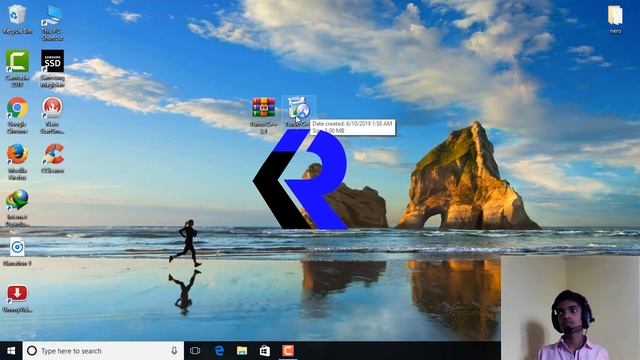Switch to Camtasia recorder in taskbar
The width and height of the screenshot is (640, 360).
point(288,351)
